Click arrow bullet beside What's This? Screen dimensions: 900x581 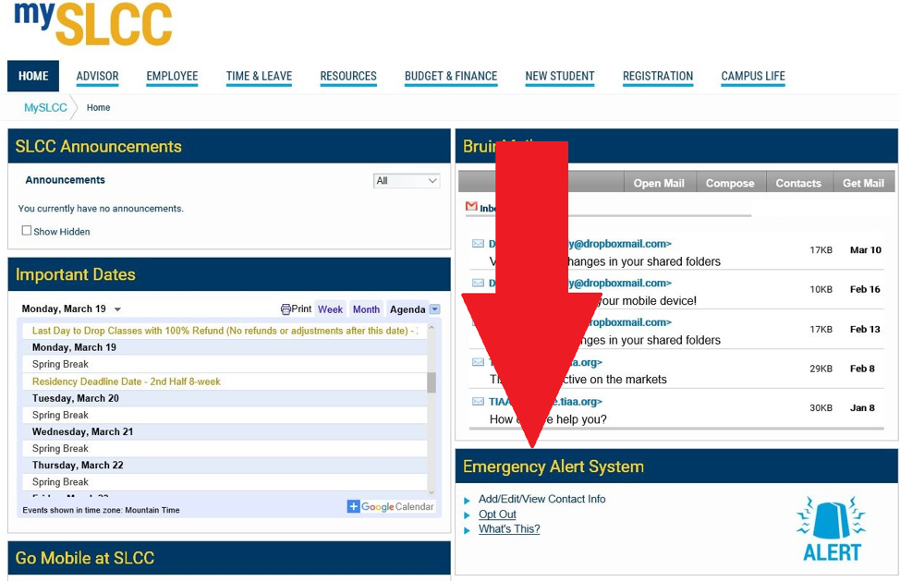tap(467, 530)
